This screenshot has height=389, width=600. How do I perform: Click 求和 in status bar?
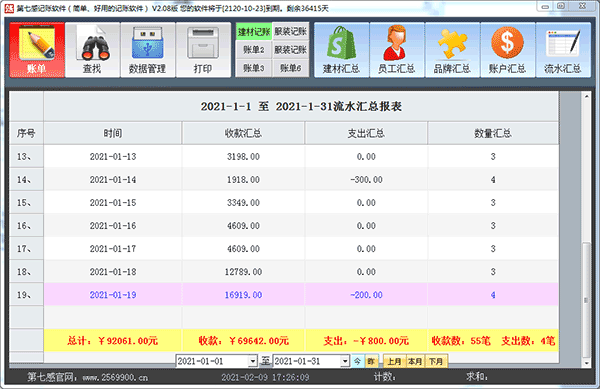[x=477, y=377]
